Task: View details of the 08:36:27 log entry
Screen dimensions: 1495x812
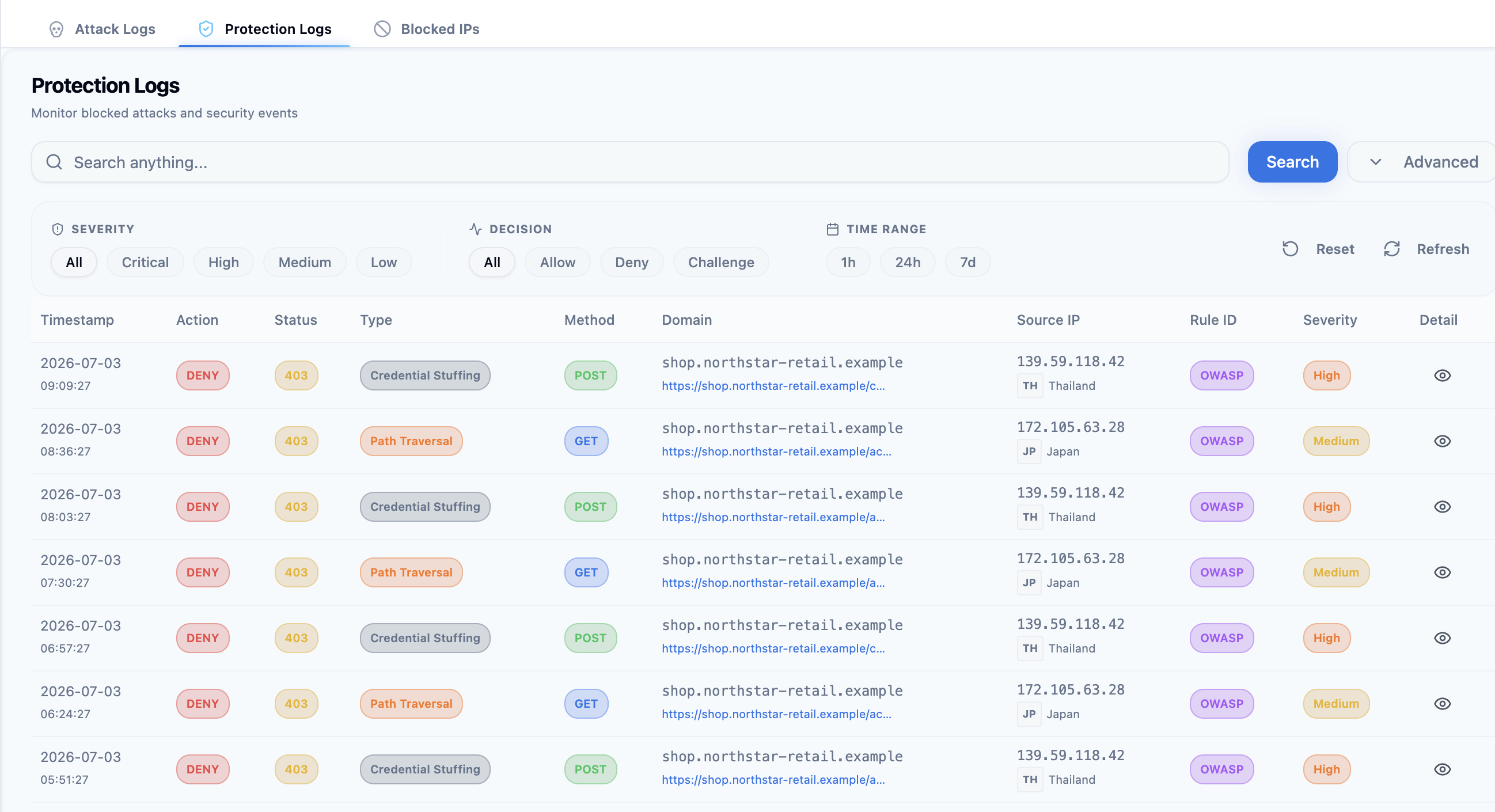Action: pos(1442,441)
